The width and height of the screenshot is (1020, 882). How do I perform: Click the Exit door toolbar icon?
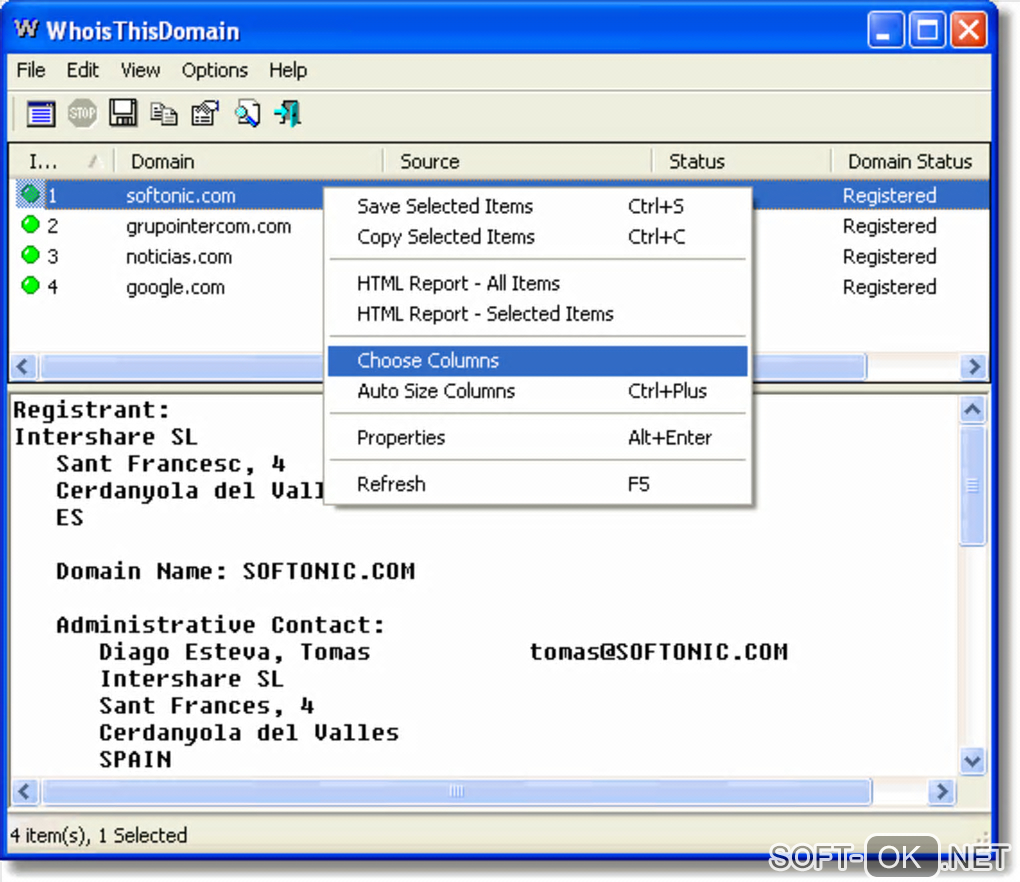point(288,114)
